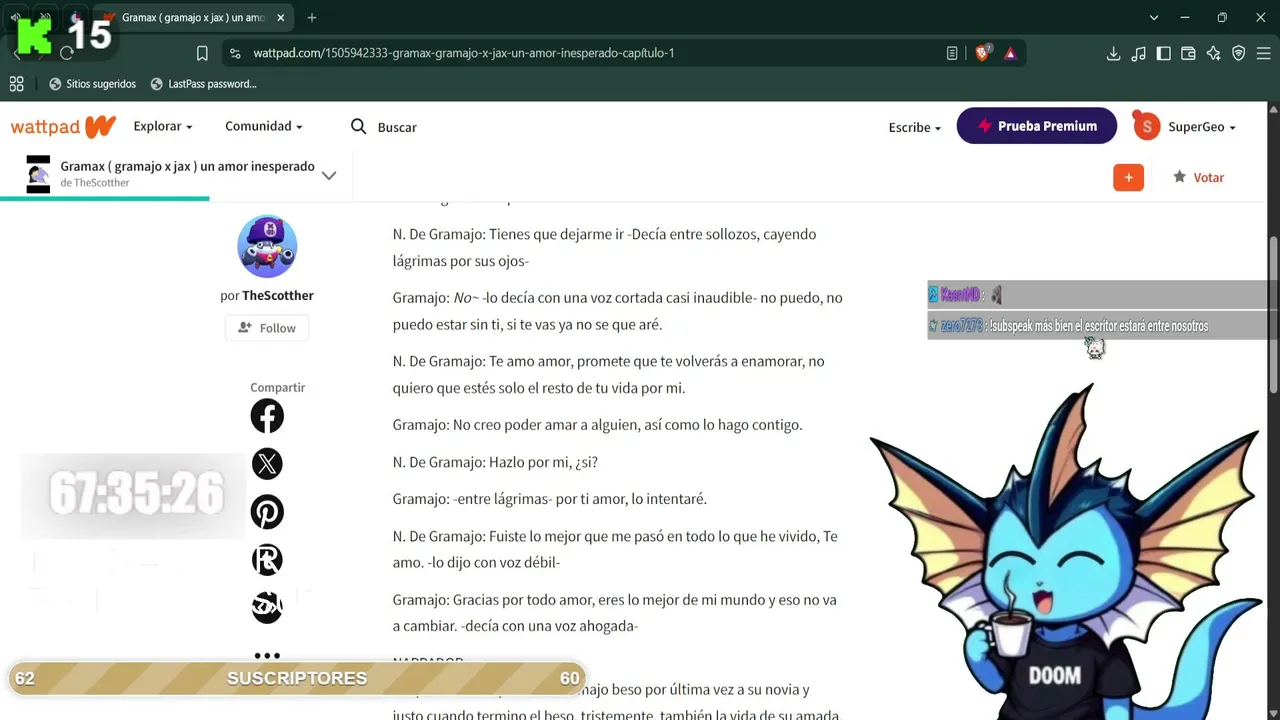1280x720 pixels.
Task: Click the Prueba Premium button
Action: click(1037, 126)
